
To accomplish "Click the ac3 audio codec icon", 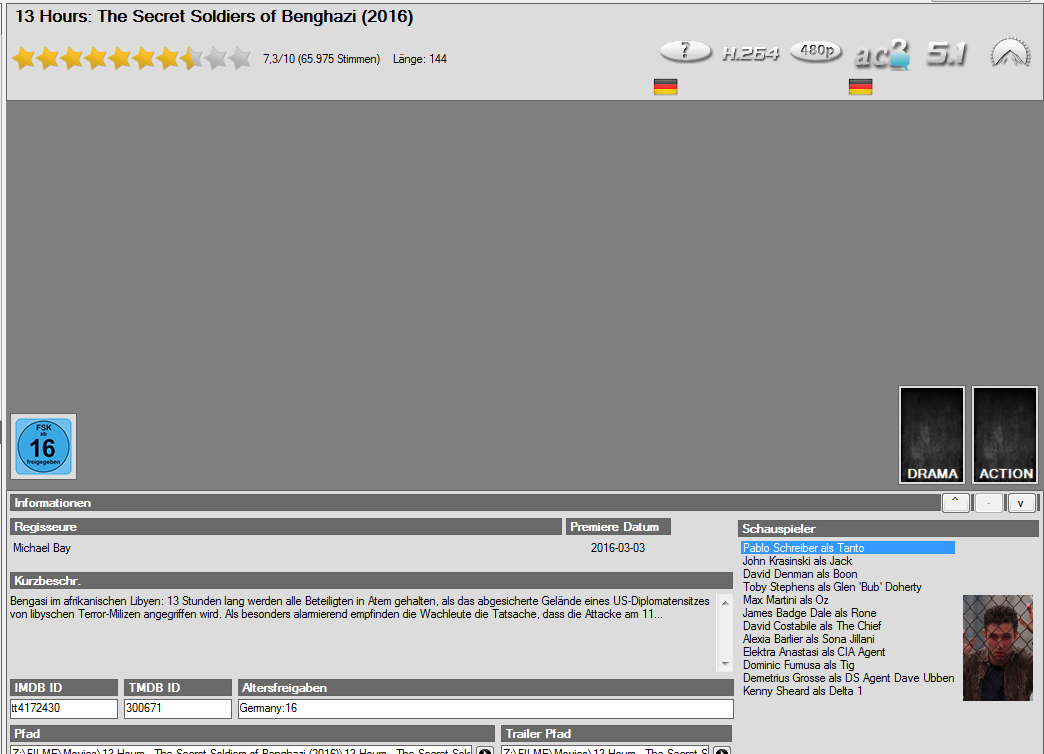I will pyautogui.click(x=882, y=54).
